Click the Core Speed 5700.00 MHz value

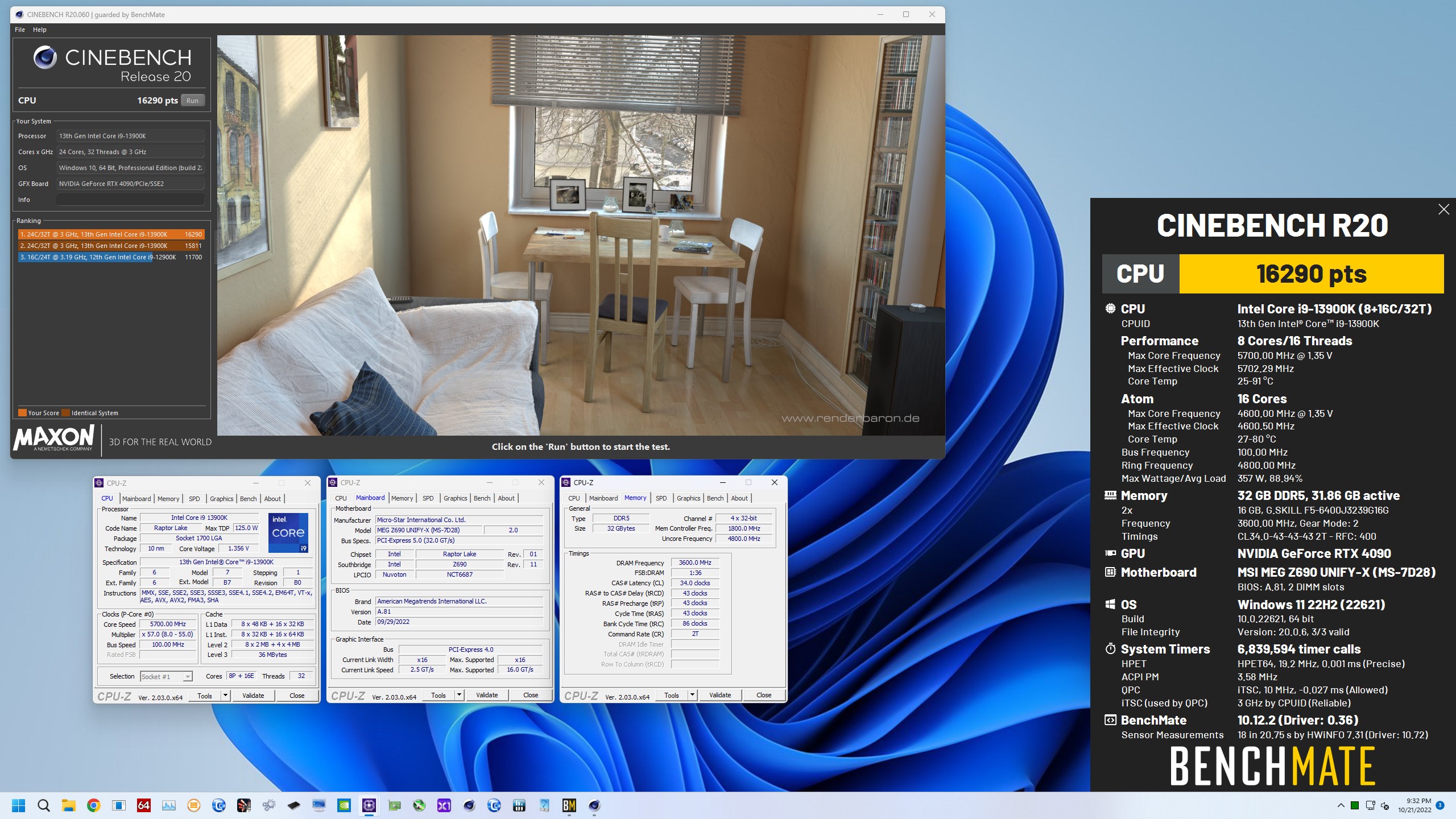(168, 624)
